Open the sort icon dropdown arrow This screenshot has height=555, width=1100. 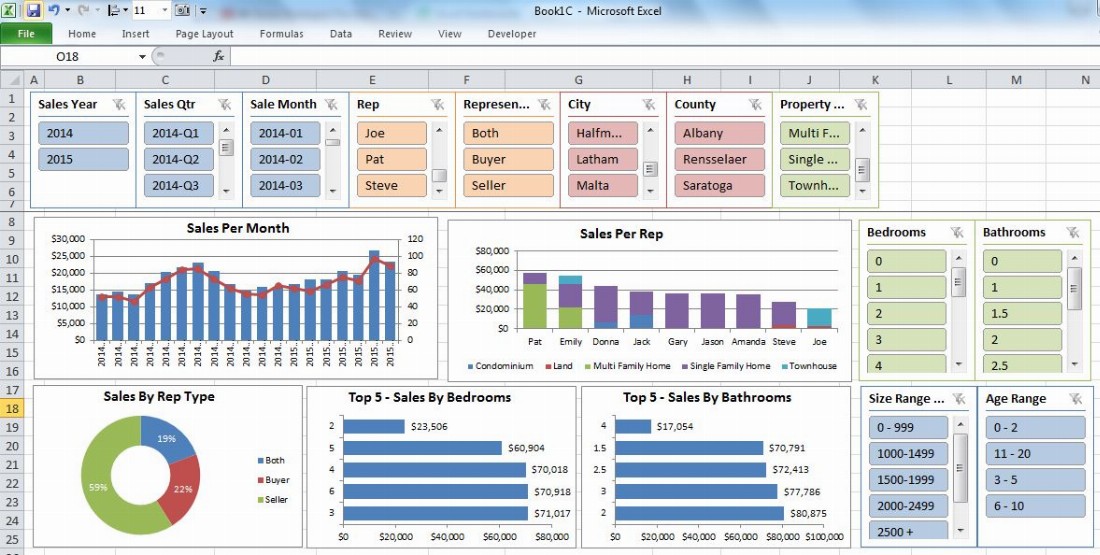(126, 11)
